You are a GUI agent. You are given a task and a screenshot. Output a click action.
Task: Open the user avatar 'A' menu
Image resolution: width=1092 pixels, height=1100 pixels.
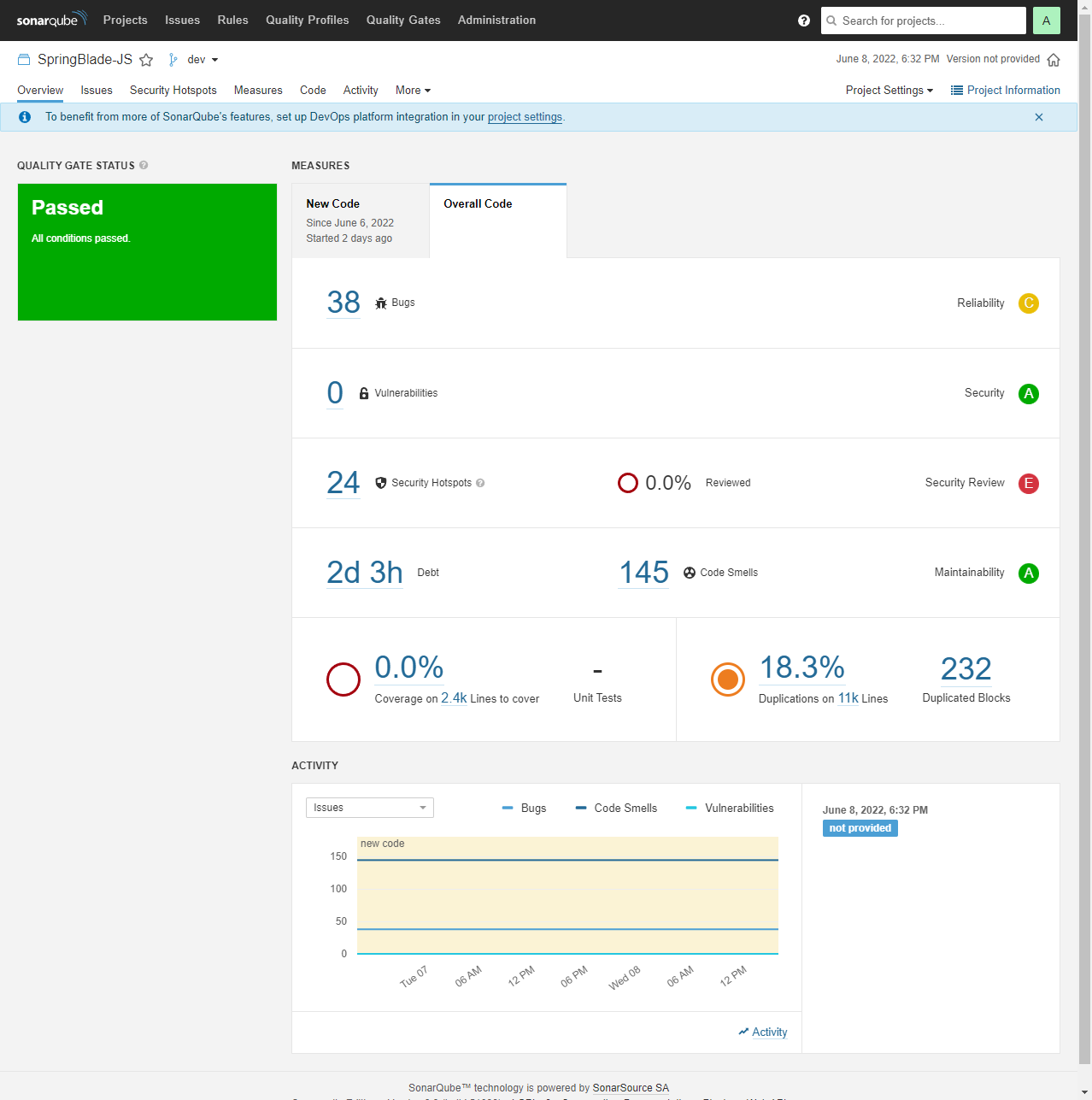pyautogui.click(x=1047, y=21)
